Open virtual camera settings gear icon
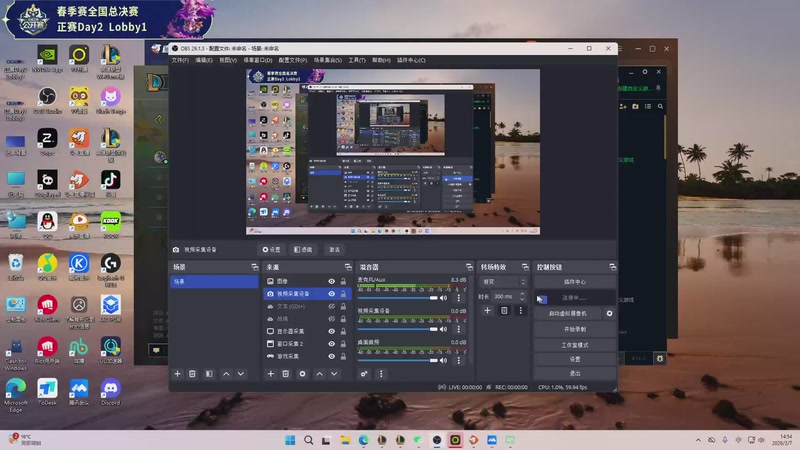 (609, 313)
